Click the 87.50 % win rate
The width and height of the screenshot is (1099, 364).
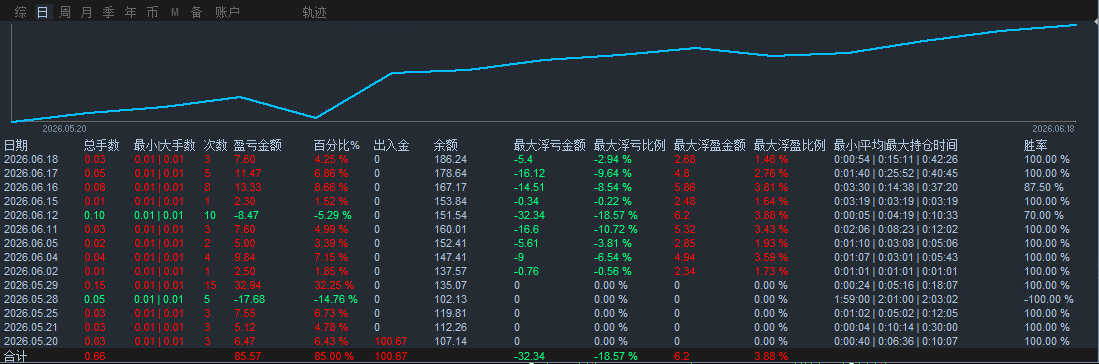(x=1044, y=187)
